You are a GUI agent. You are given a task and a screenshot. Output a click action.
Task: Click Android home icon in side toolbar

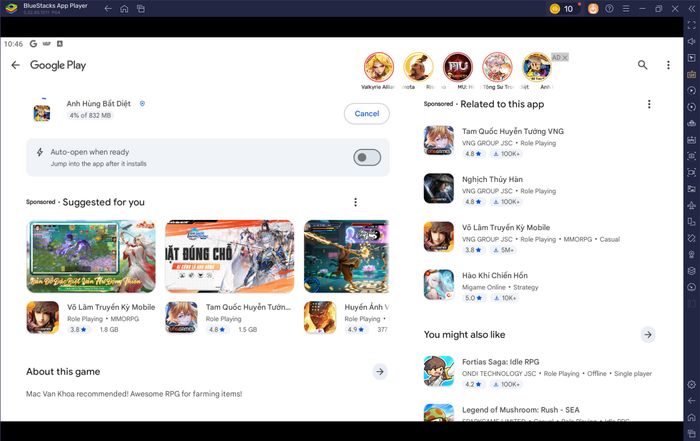(x=692, y=417)
